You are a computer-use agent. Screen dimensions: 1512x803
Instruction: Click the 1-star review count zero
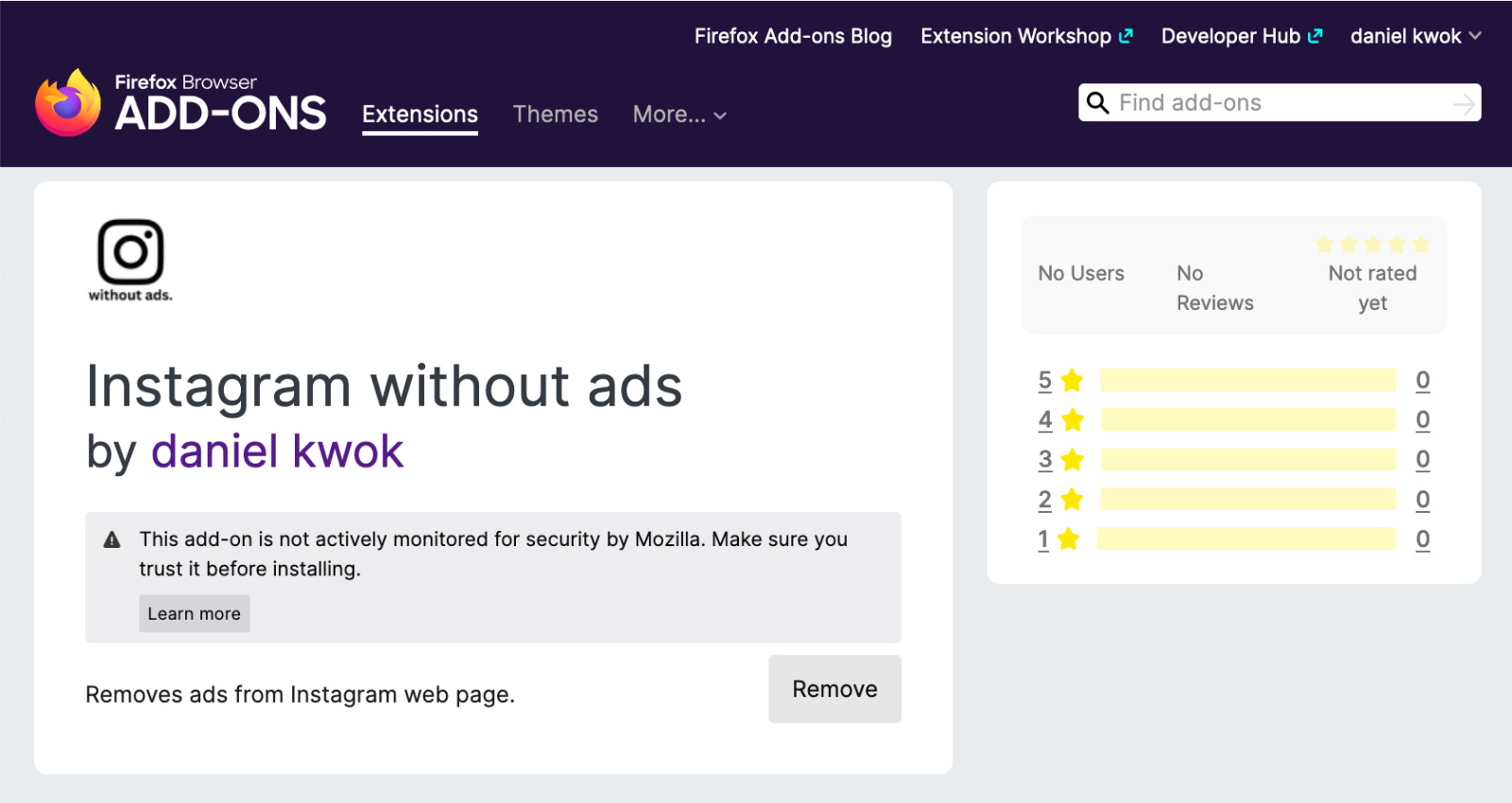(1422, 538)
